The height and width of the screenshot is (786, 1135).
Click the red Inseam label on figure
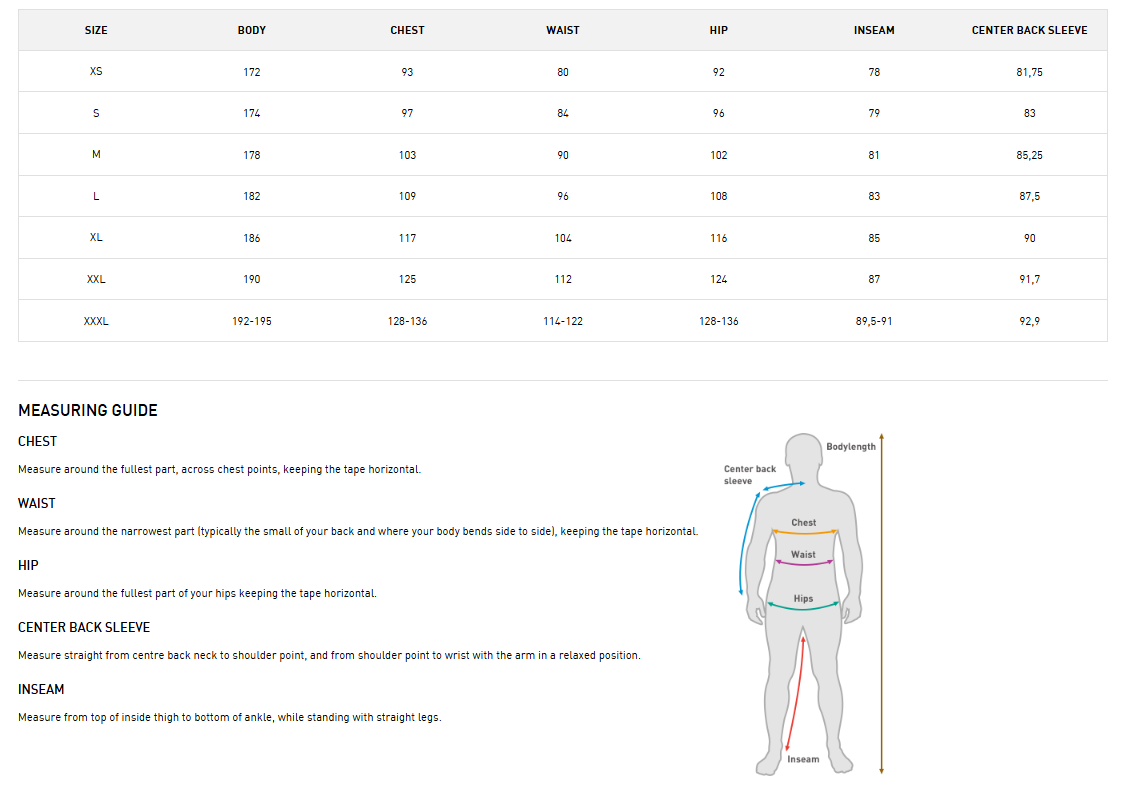pyautogui.click(x=803, y=759)
